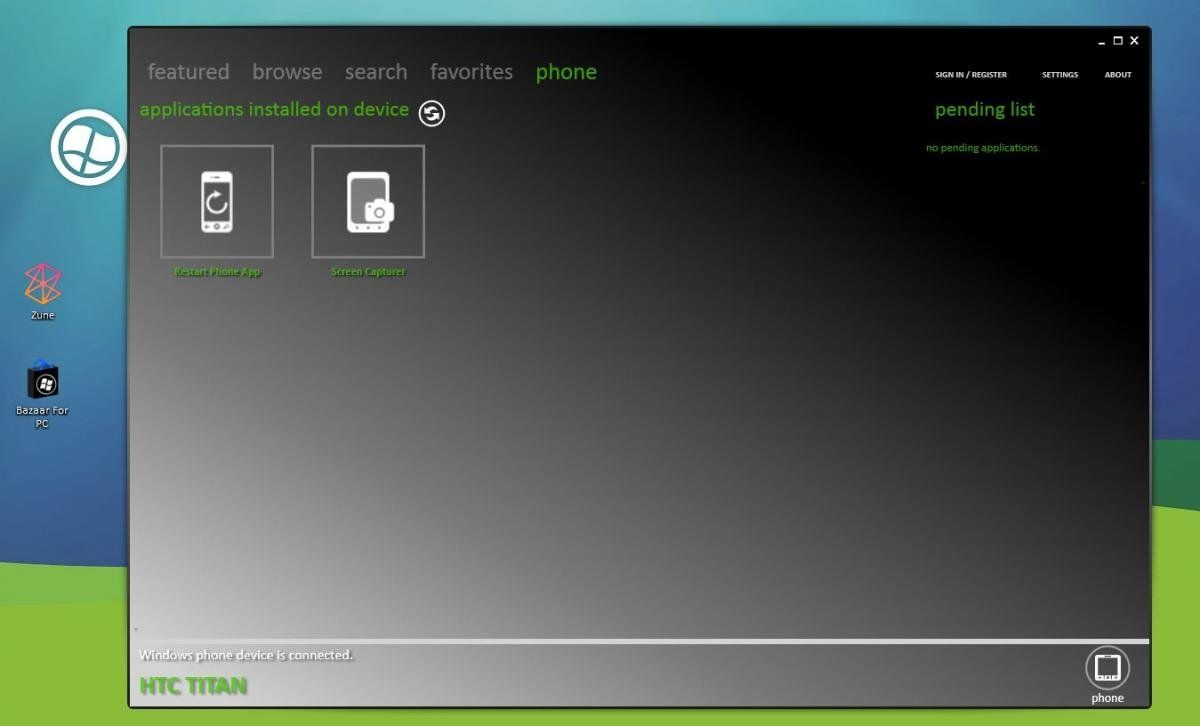The width and height of the screenshot is (1200, 726).
Task: Click the phone status icon bottom right
Action: (1108, 665)
